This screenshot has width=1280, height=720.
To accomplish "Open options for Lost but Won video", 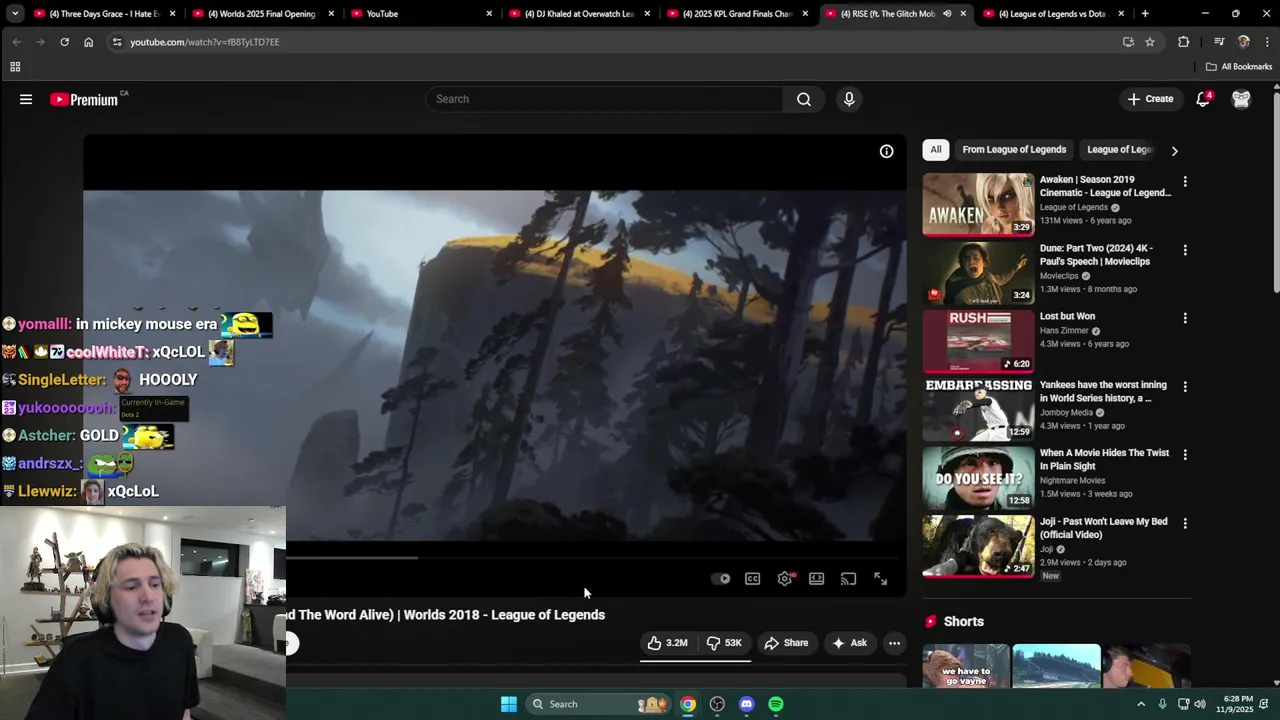I will (x=1185, y=318).
